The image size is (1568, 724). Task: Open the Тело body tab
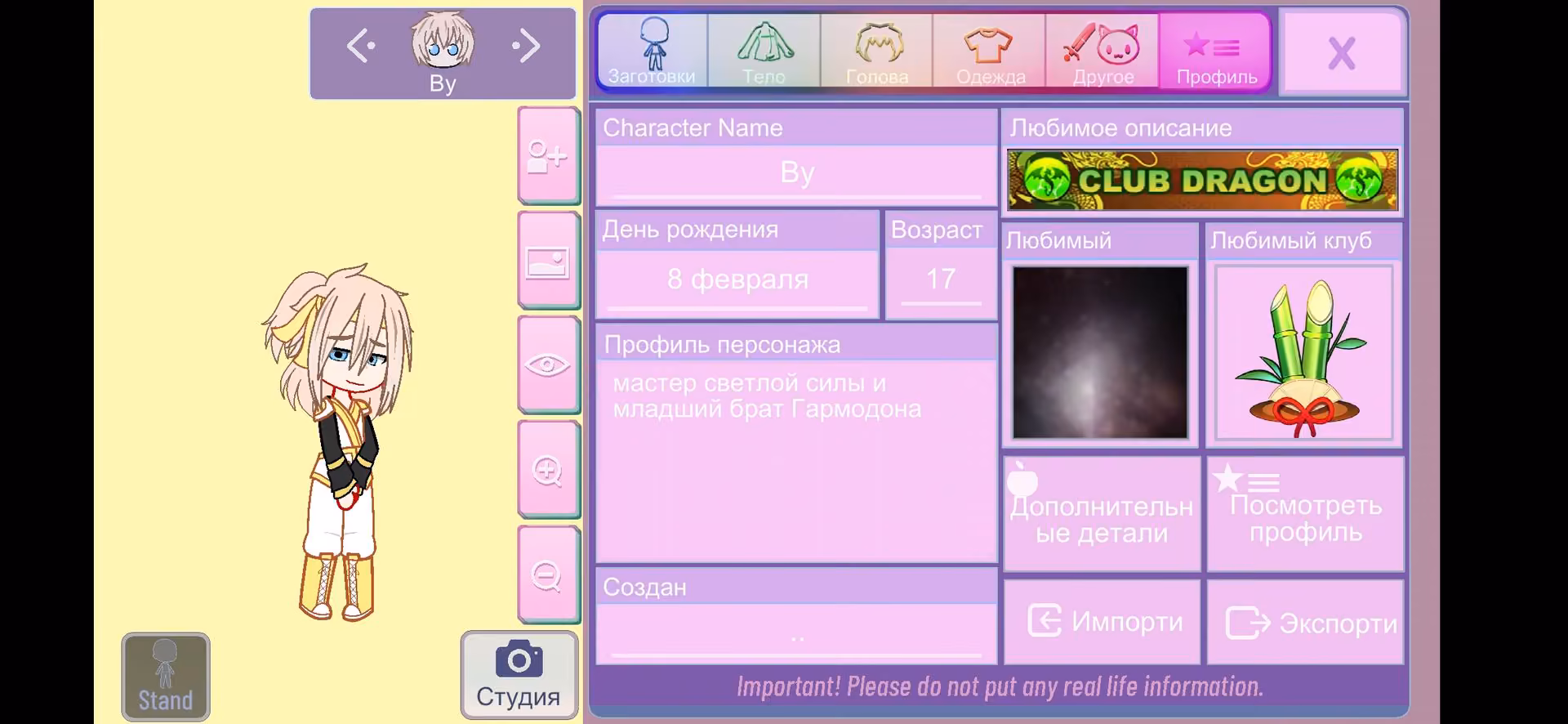tap(764, 51)
